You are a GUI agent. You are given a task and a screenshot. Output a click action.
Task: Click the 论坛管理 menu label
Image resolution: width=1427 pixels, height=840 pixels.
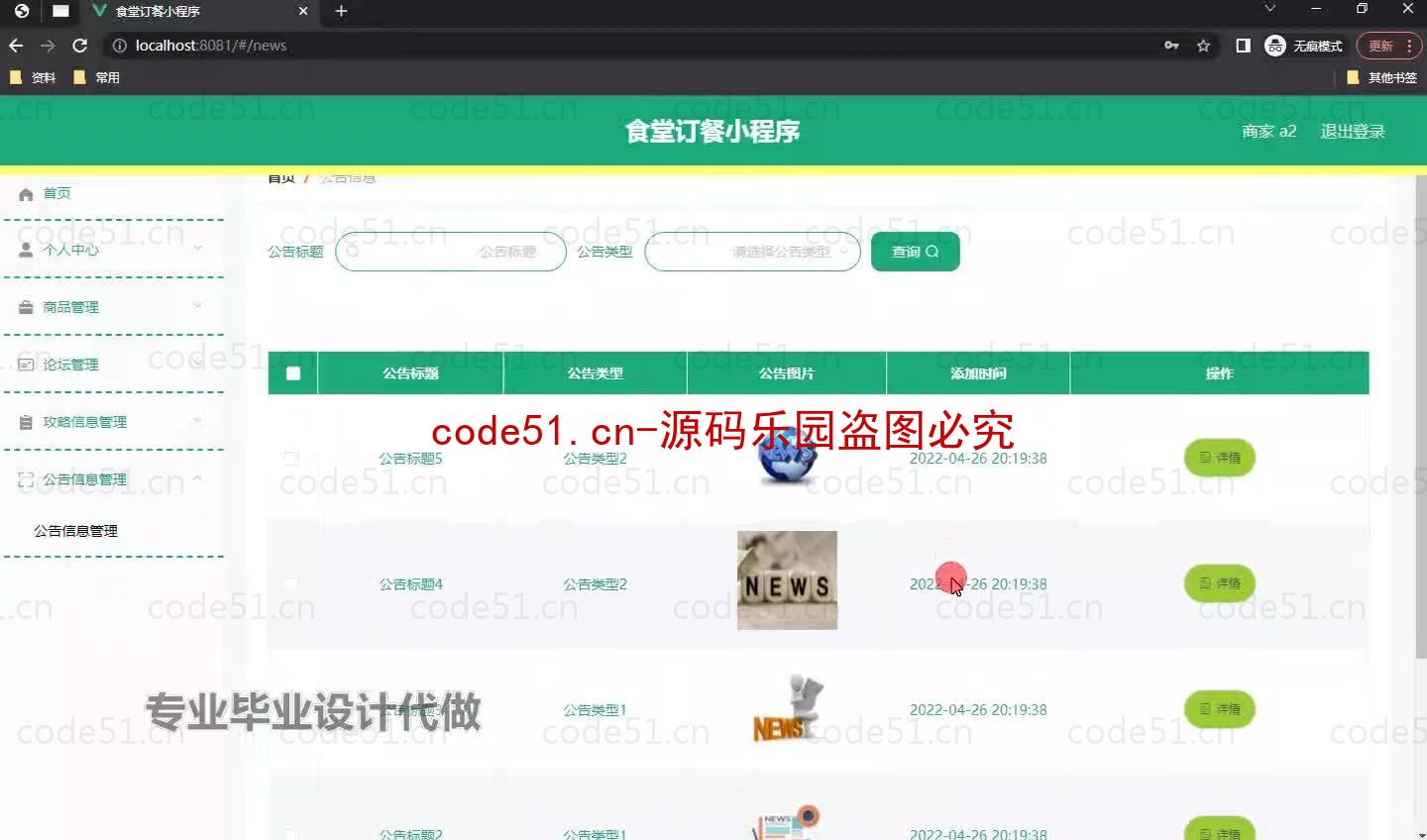coord(70,365)
